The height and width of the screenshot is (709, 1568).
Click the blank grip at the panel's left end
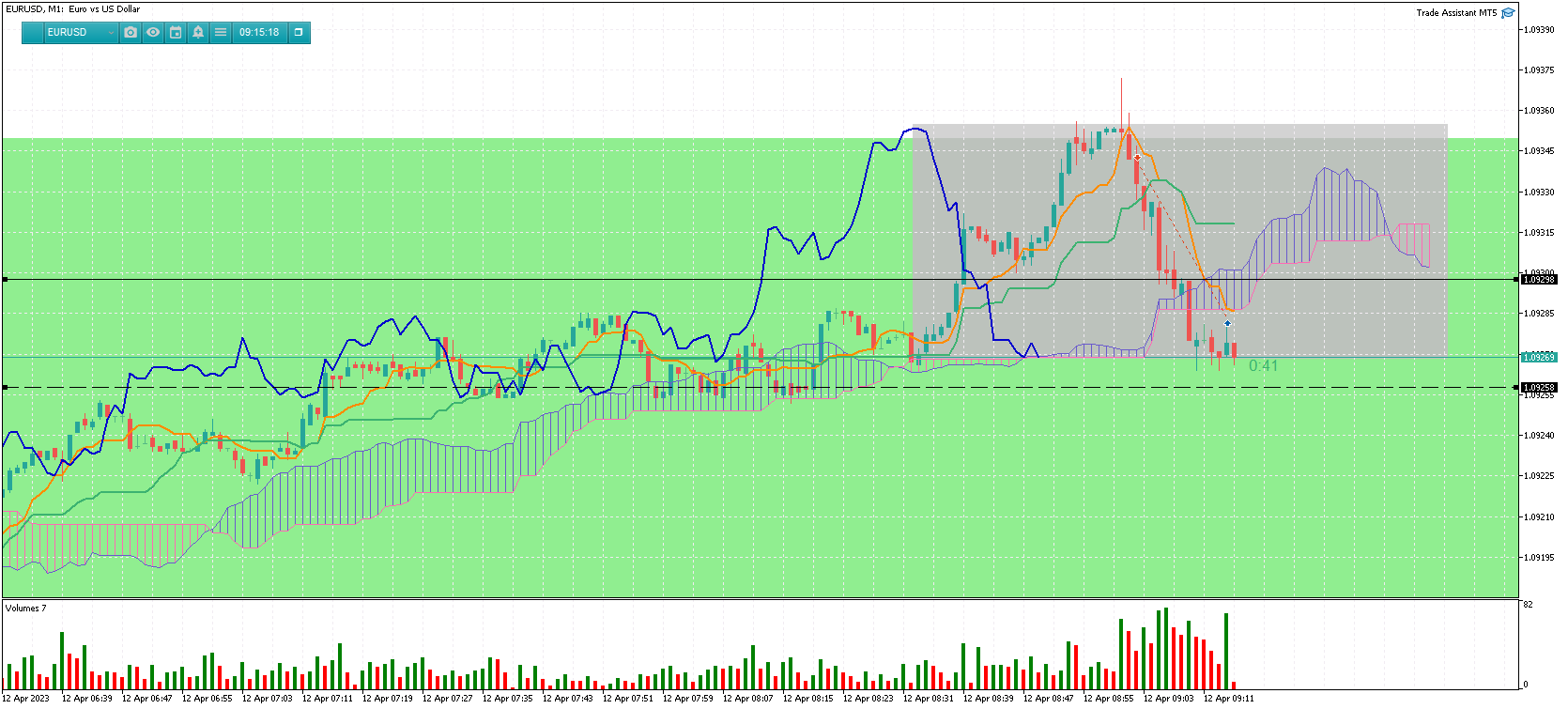33,32
